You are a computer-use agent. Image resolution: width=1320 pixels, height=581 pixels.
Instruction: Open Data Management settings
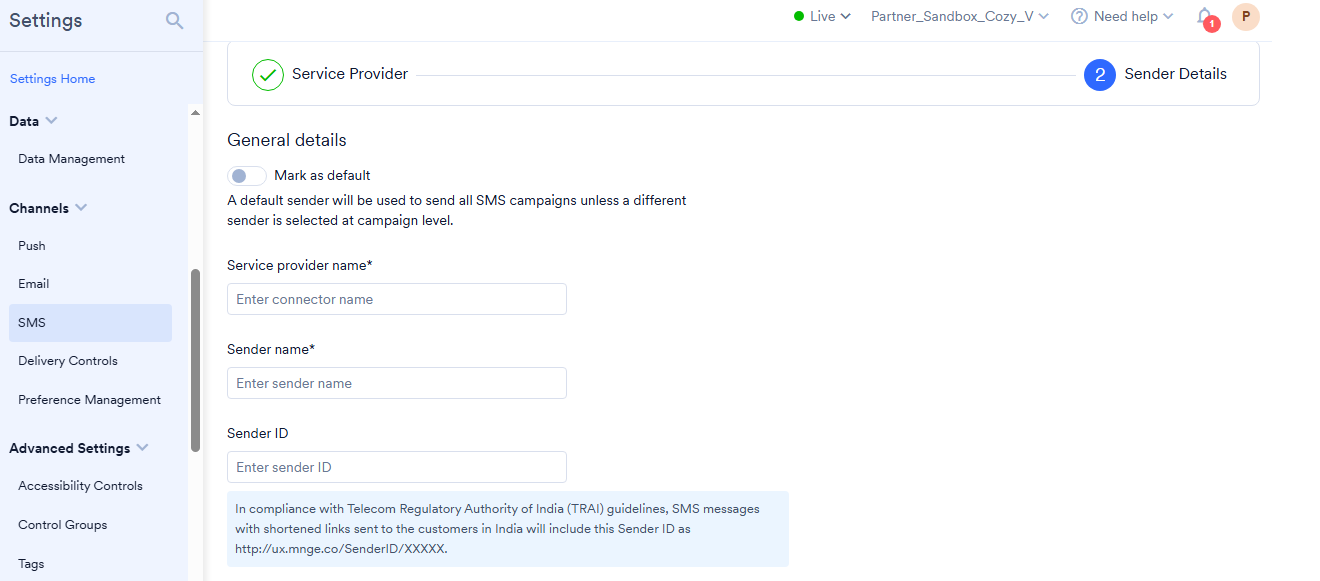coord(71,159)
